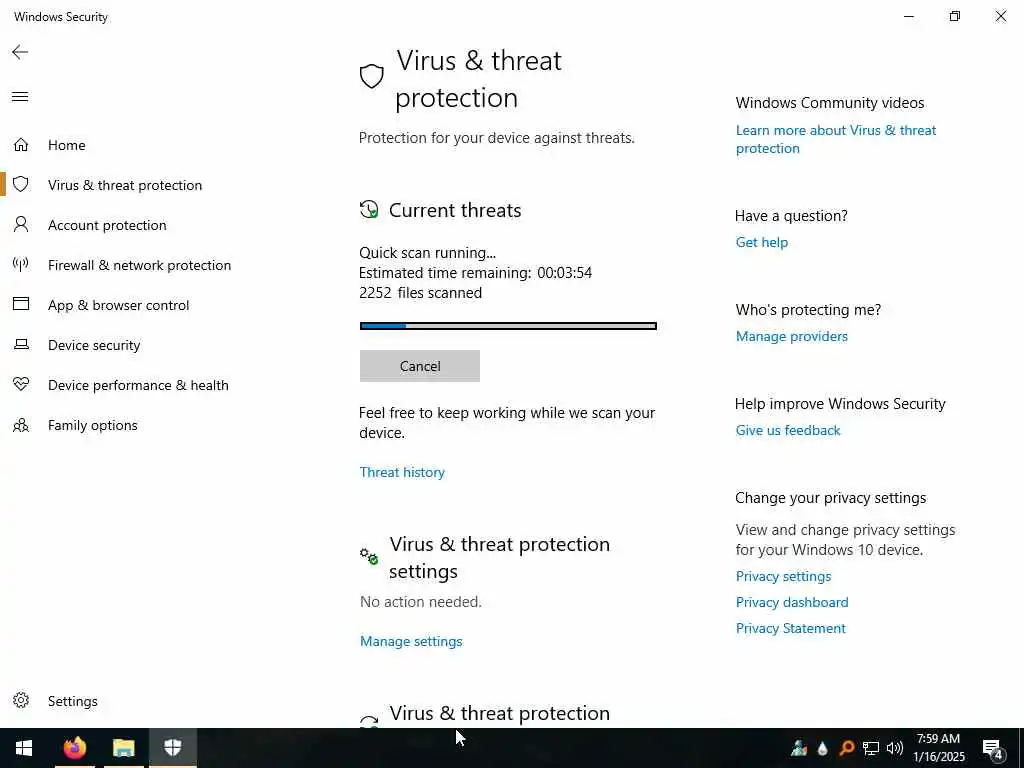Viewport: 1024px width, 768px height.
Task: Click the Get help link
Action: pos(761,242)
